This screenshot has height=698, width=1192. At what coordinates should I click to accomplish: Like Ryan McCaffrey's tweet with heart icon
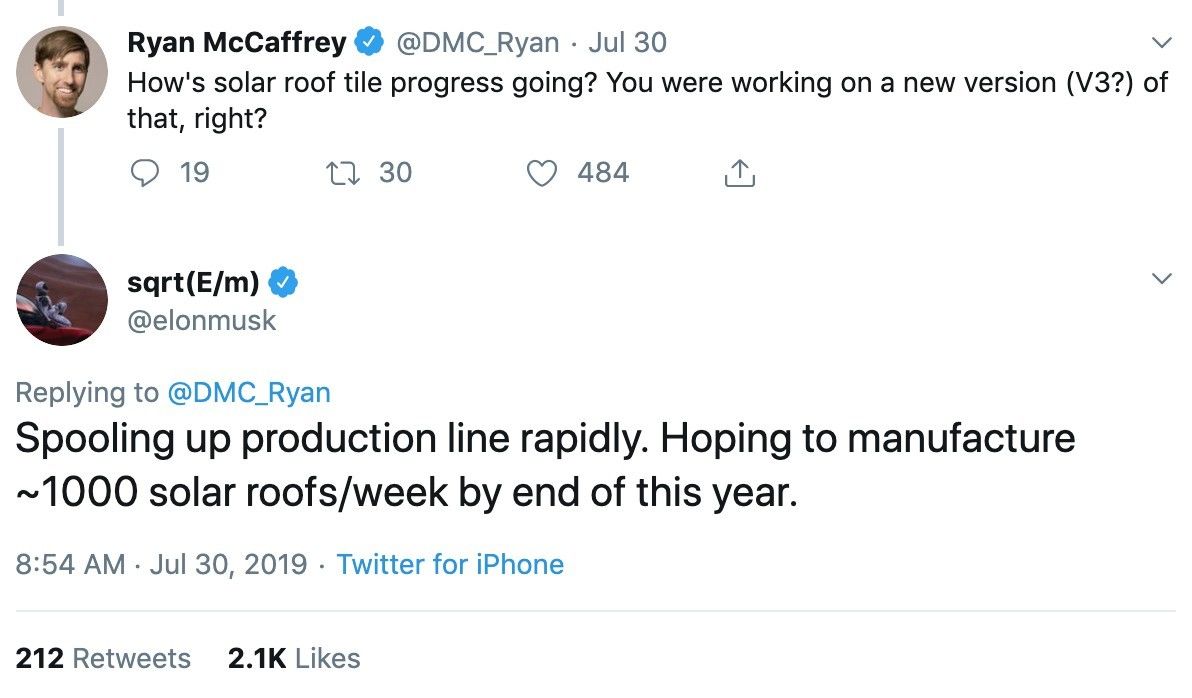(541, 174)
